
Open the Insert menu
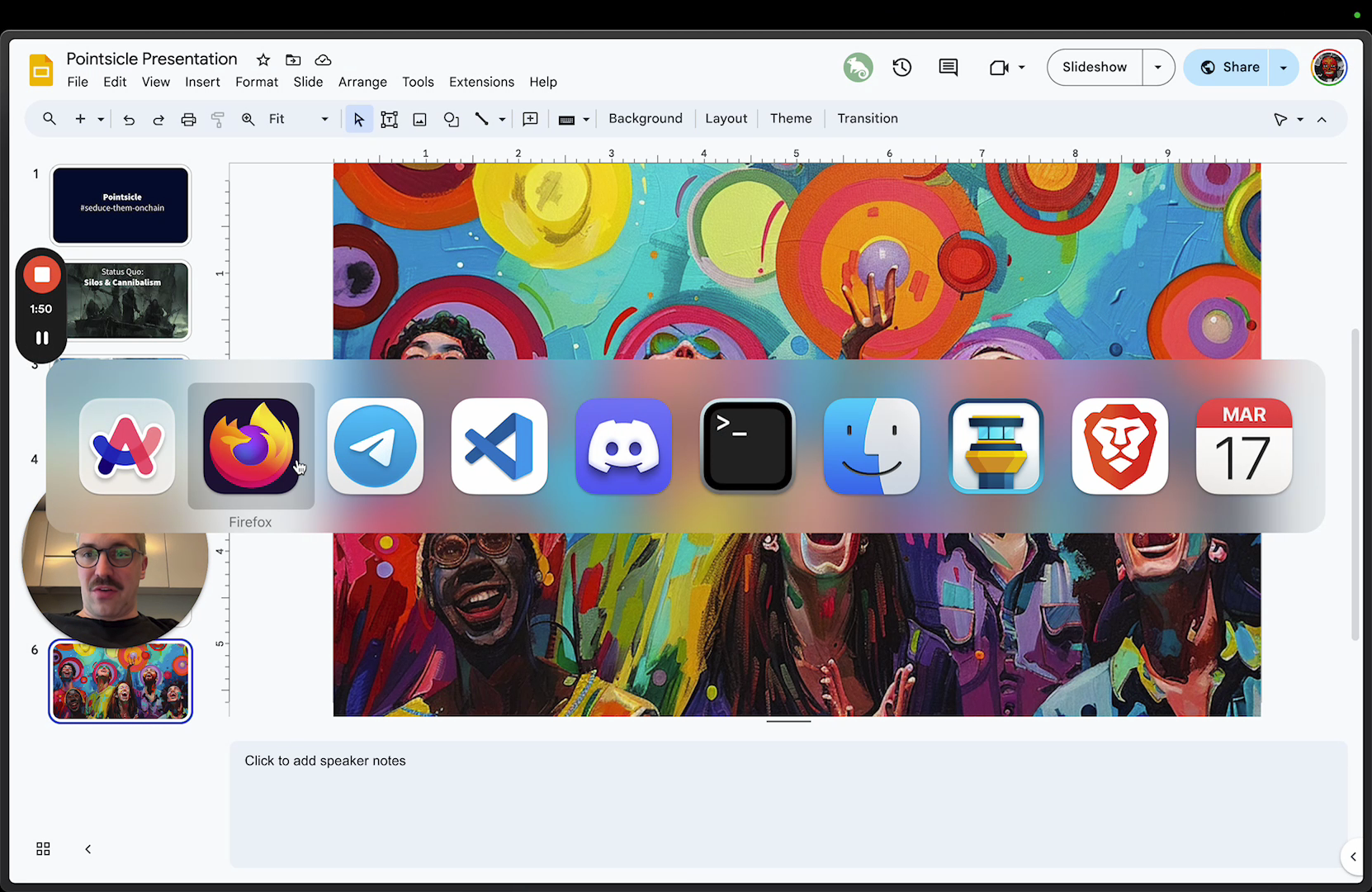point(202,82)
